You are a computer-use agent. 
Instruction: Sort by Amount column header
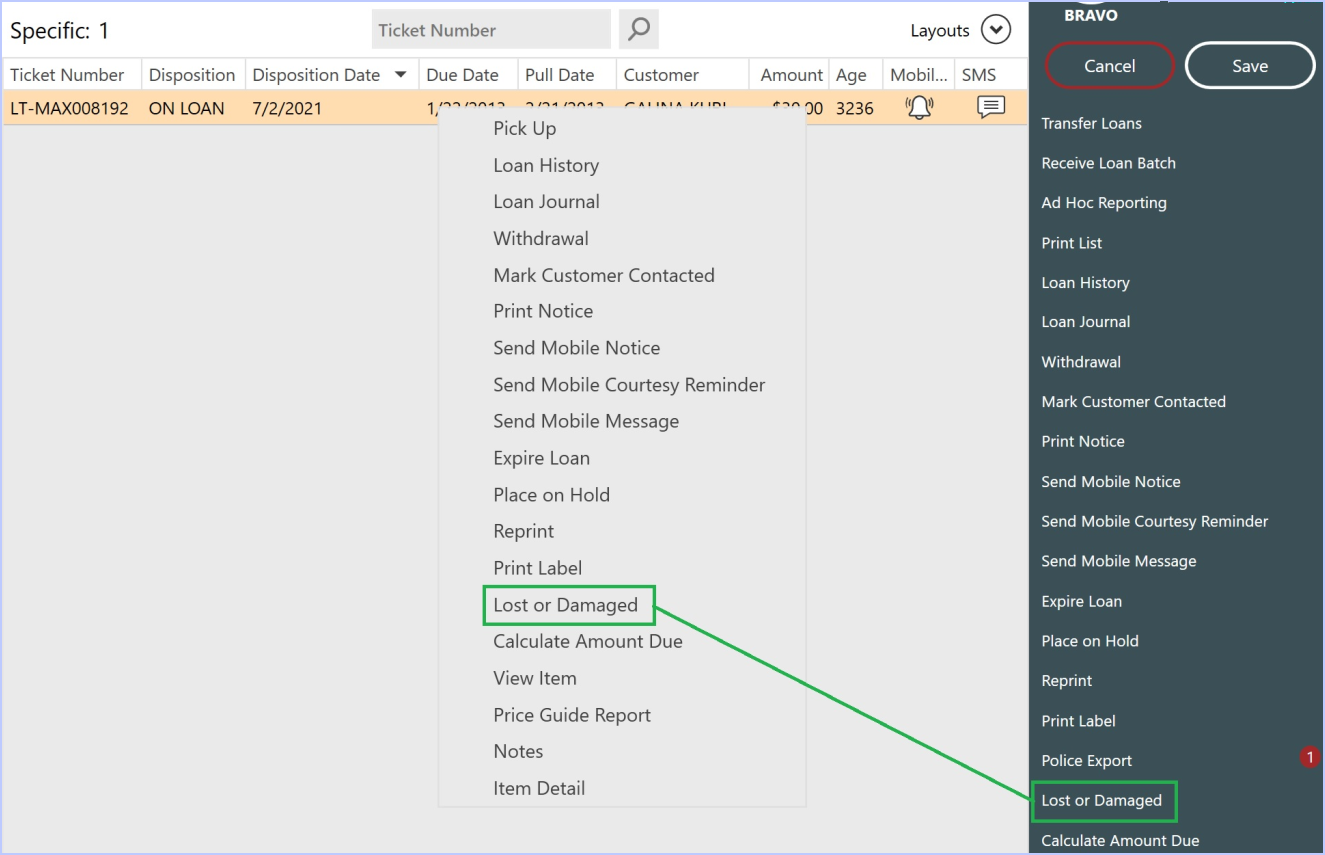coord(791,75)
